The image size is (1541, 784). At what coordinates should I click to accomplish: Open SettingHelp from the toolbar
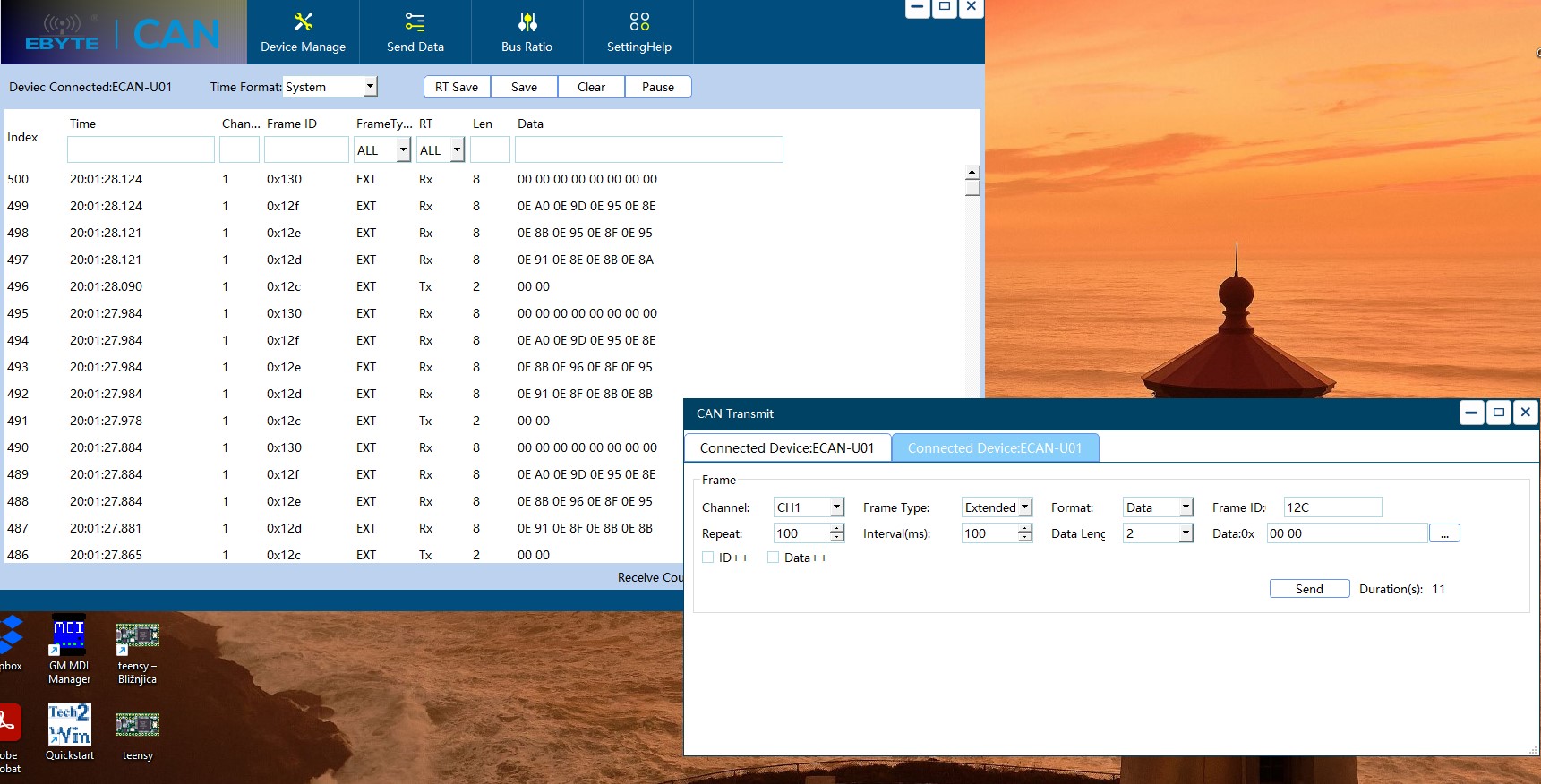(x=638, y=32)
